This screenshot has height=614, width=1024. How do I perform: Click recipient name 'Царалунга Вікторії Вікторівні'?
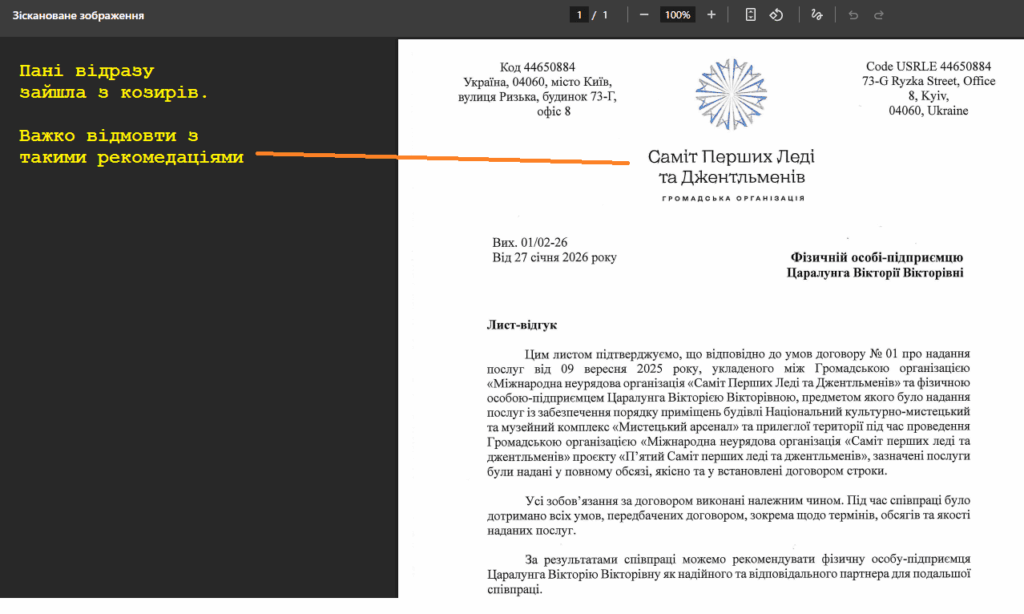[875, 272]
